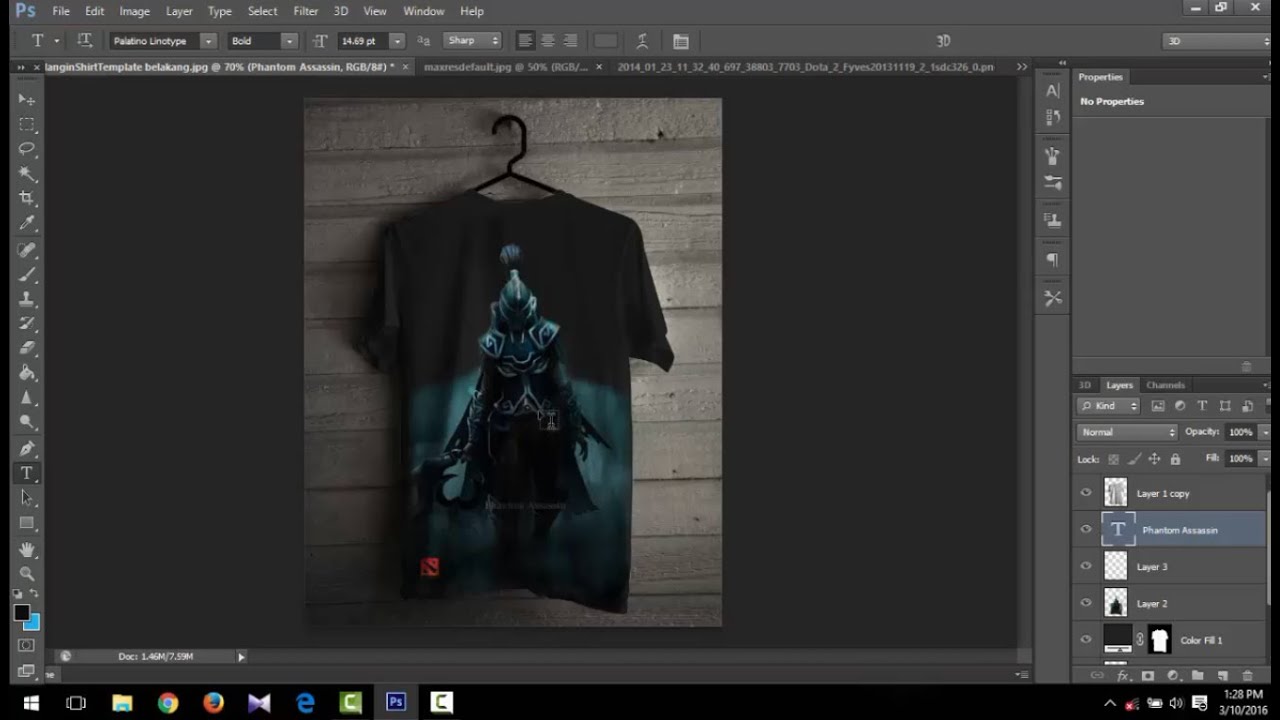Viewport: 1280px width, 720px height.
Task: Open the Character and Paragraph panels
Action: coord(681,41)
